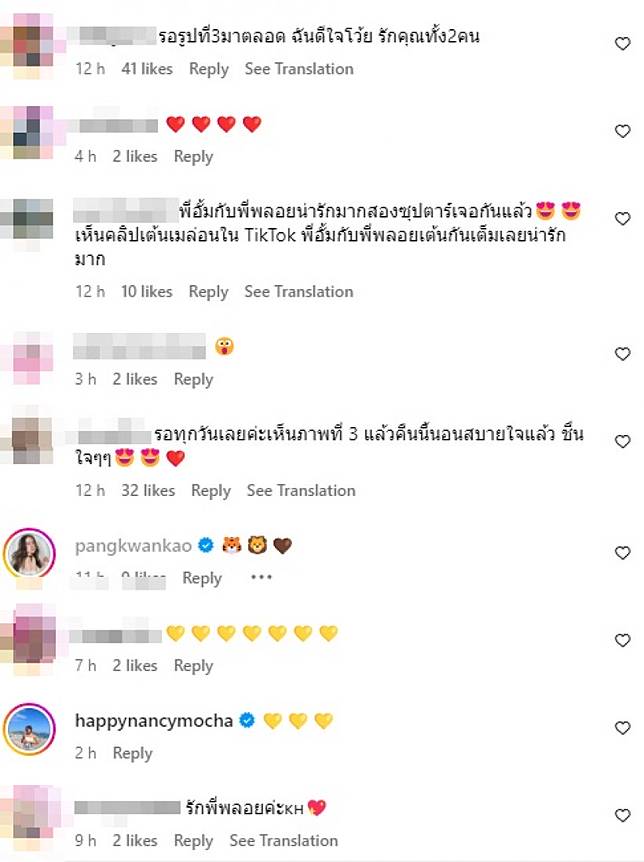Heart the comment with 32 likes
The image size is (644, 862).
coord(622,441)
